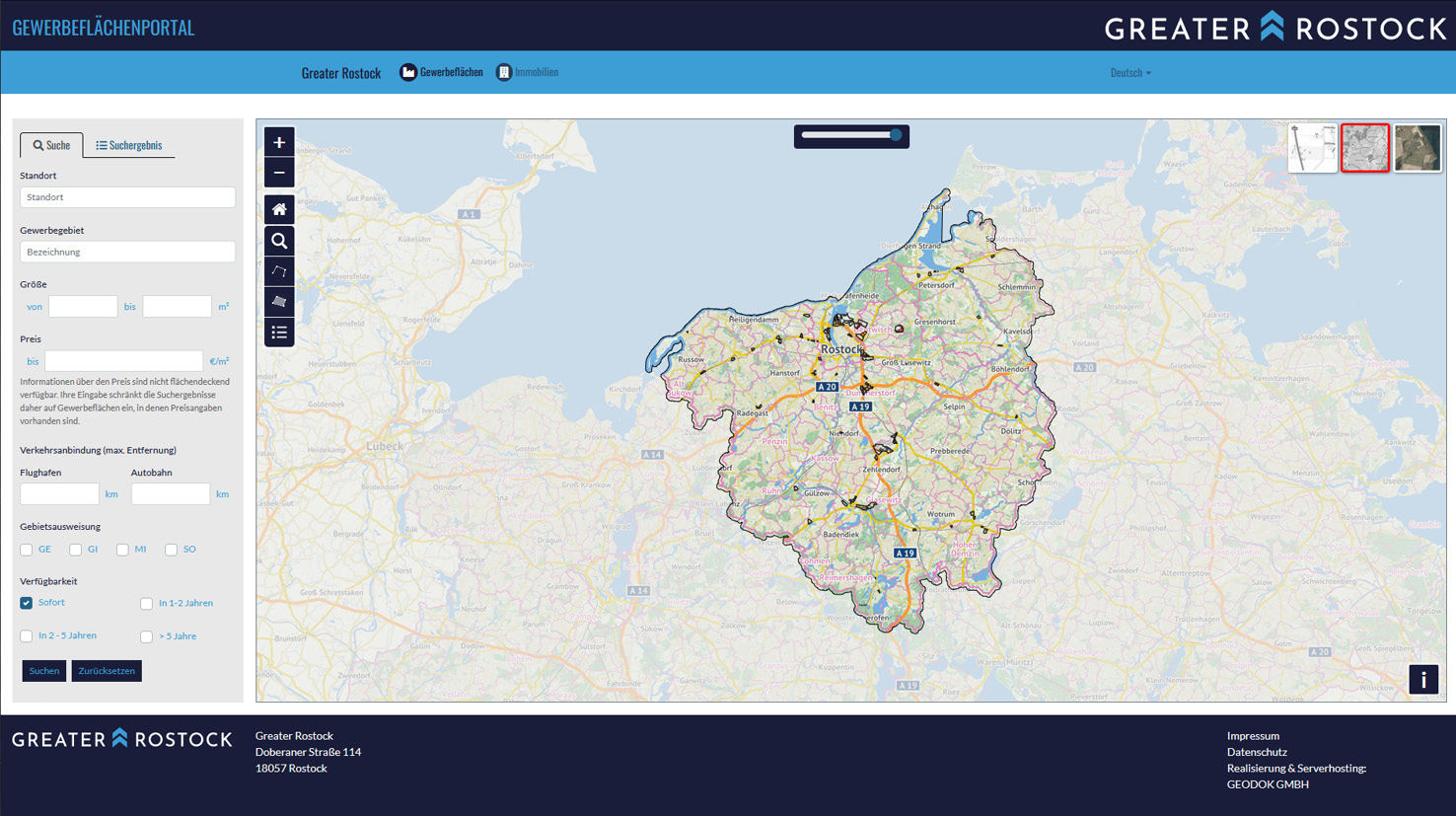Check the 'In 2 - 5 Jahren' box
Screen dimensions: 1456x816
point(27,636)
